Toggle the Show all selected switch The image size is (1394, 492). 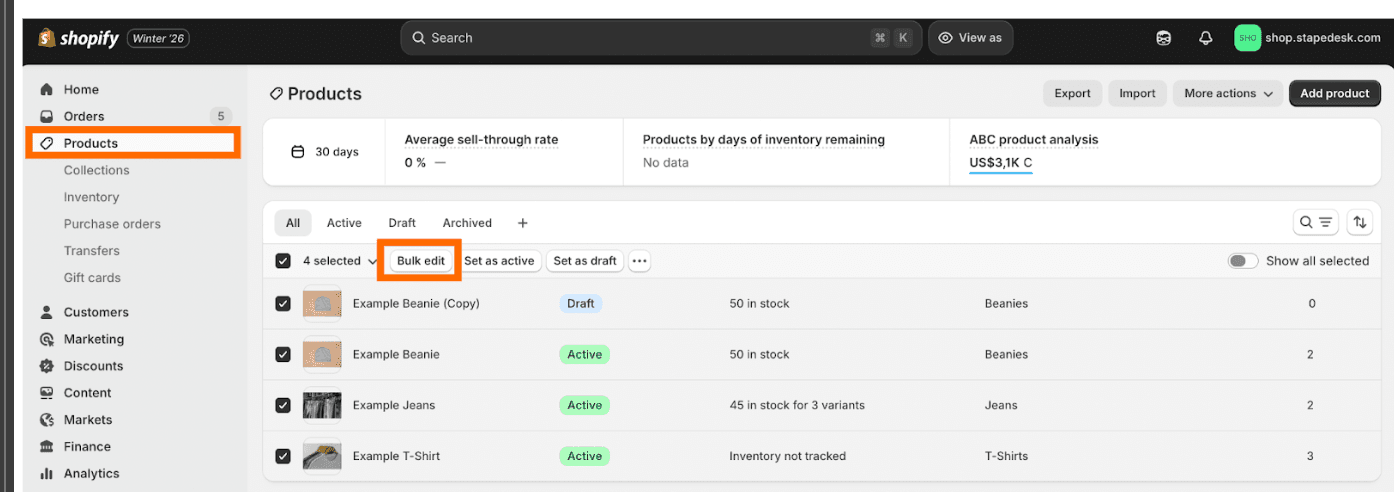[1243, 261]
